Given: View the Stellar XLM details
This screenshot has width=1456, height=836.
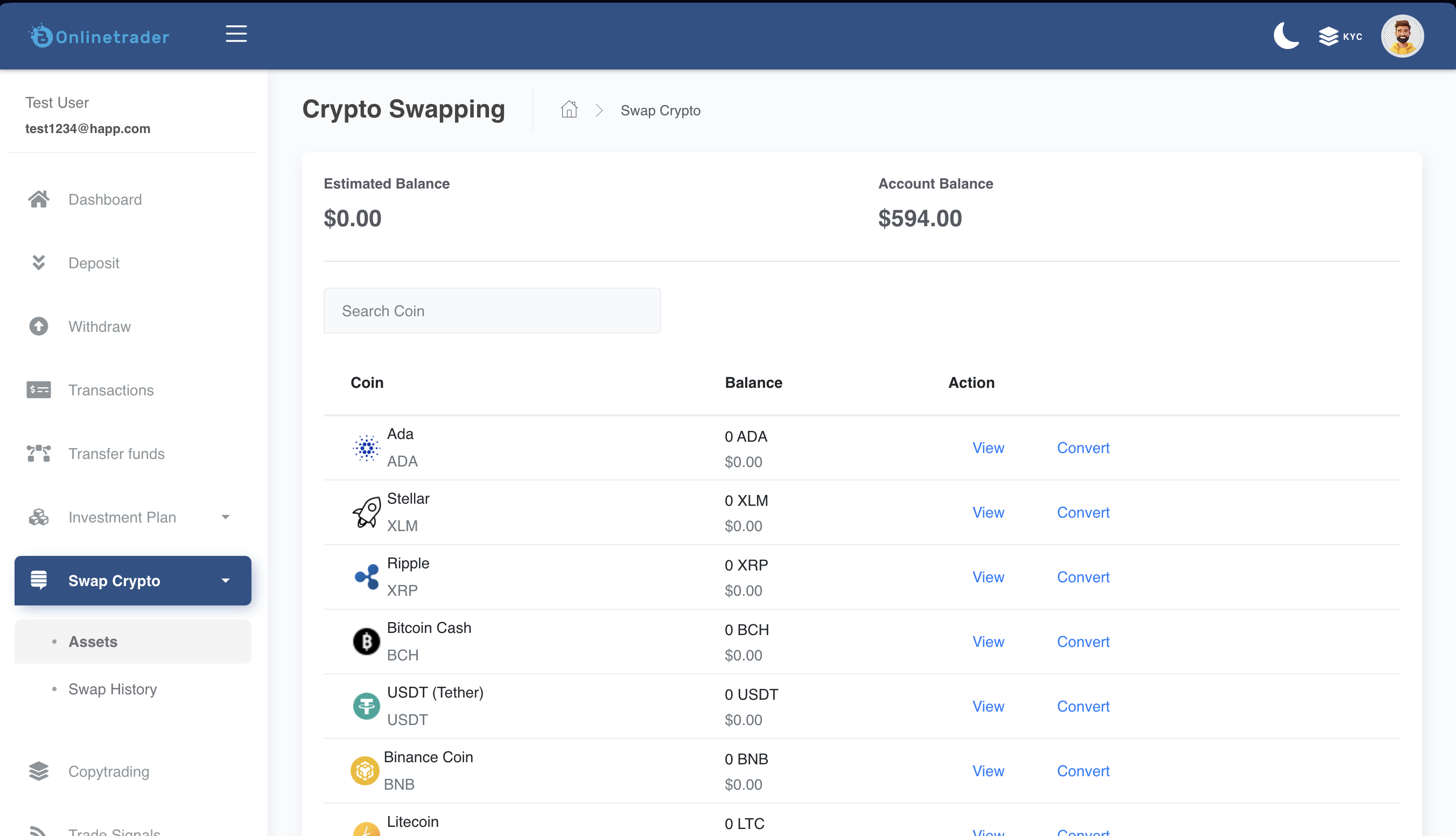Looking at the screenshot, I should click(x=988, y=512).
